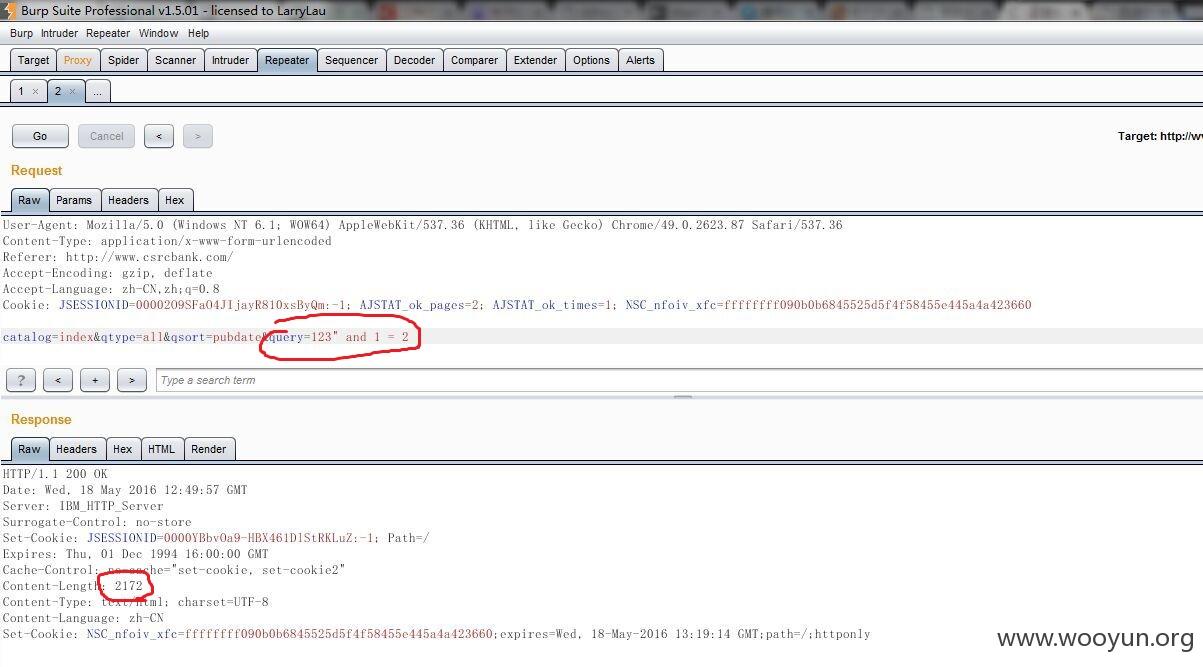Switch to the Options tab
The image size is (1203, 667).
pos(592,60)
